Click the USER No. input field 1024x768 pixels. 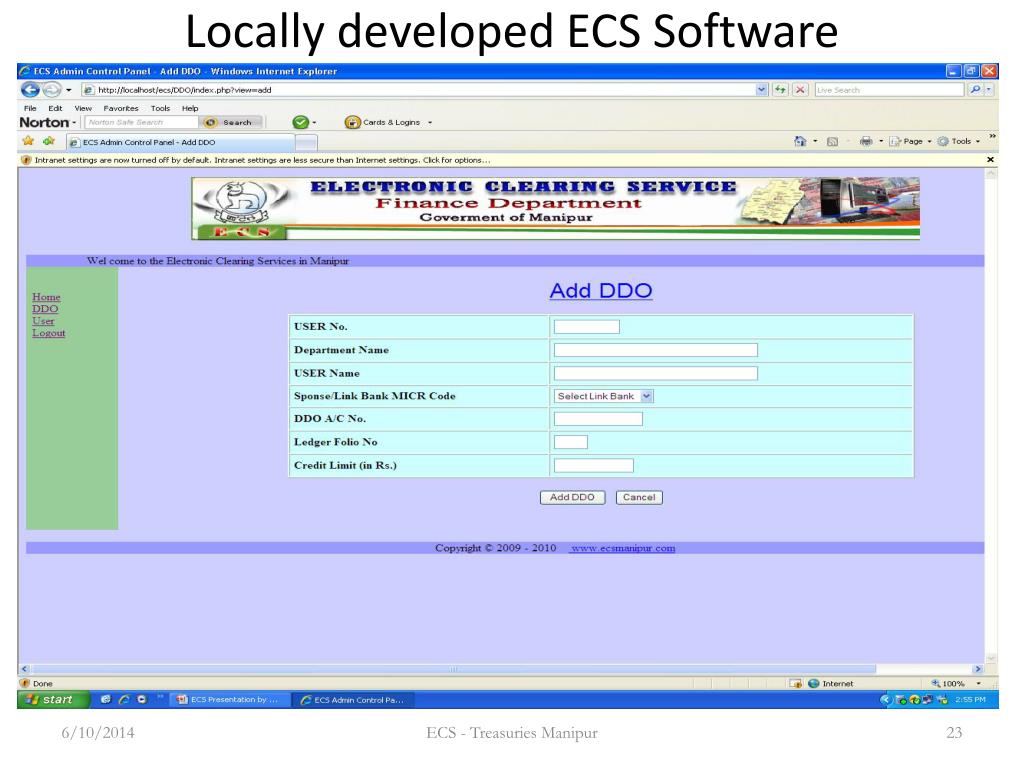coord(586,327)
